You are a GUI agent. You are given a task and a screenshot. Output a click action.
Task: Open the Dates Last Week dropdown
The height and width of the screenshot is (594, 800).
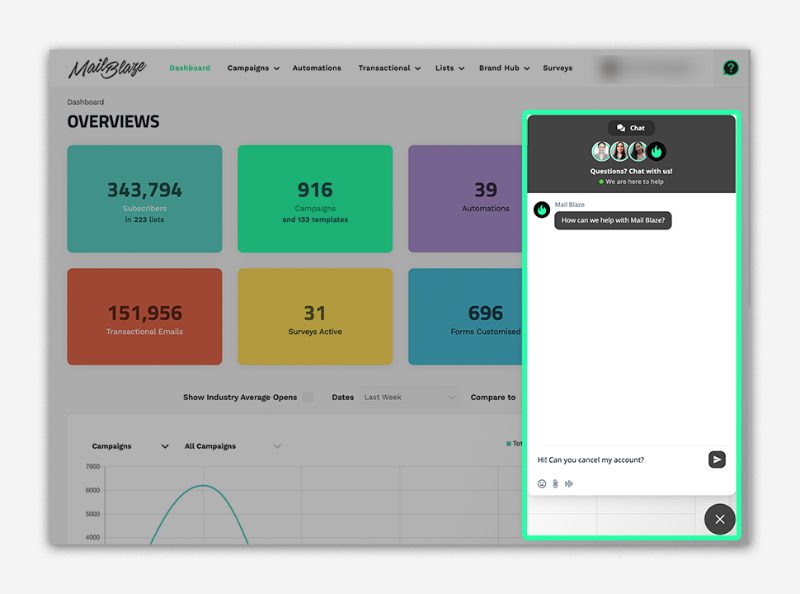(x=409, y=398)
